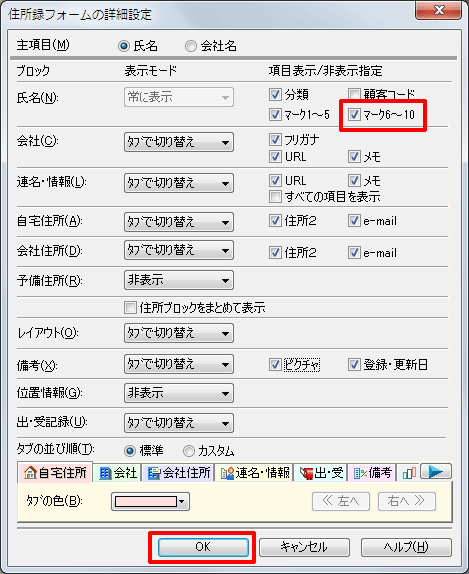Toggle 住所2 checkbox for 会社住所
The width and height of the screenshot is (469, 574).
275,253
